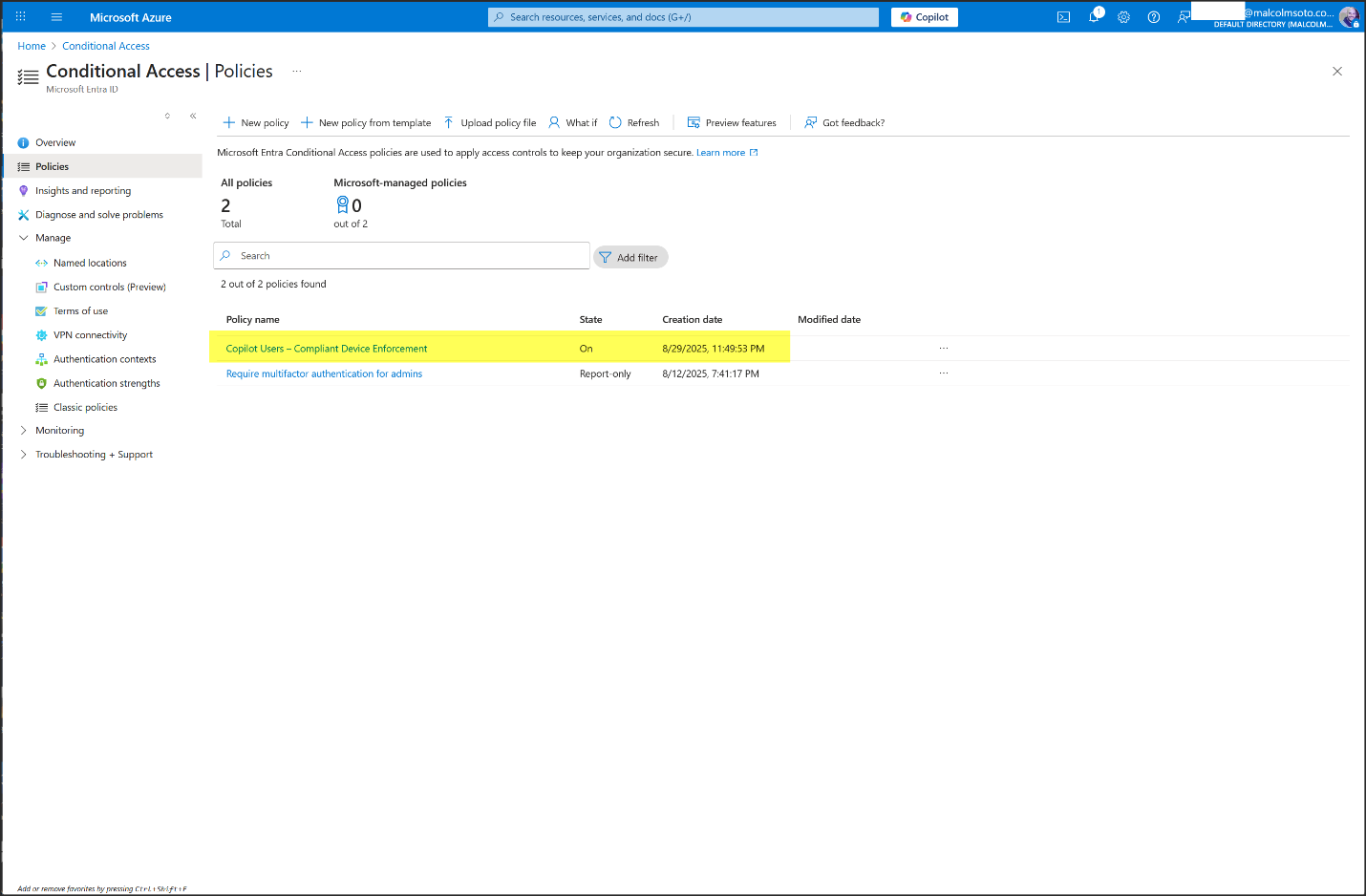Open the Azure portal hamburger menu
Viewport: 1366px width, 896px height.
pos(56,17)
